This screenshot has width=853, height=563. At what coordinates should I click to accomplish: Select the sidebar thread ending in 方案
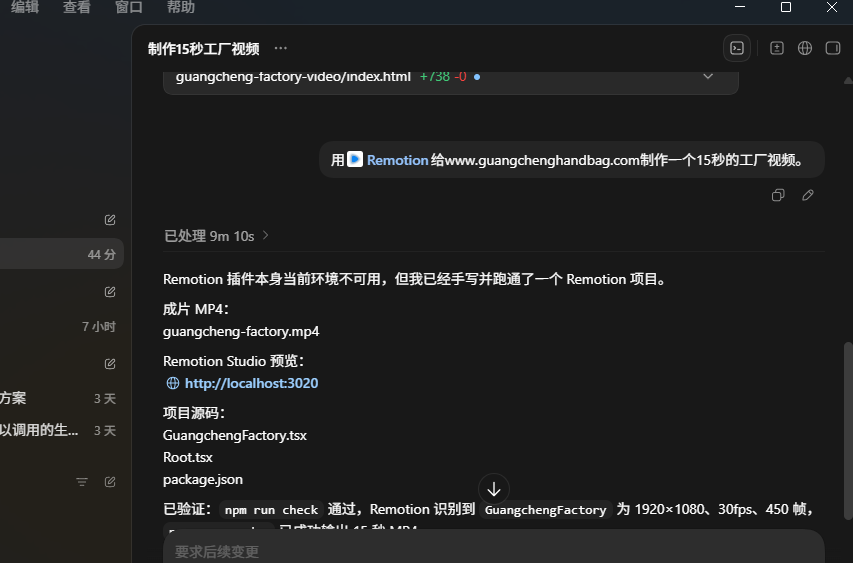point(62,398)
